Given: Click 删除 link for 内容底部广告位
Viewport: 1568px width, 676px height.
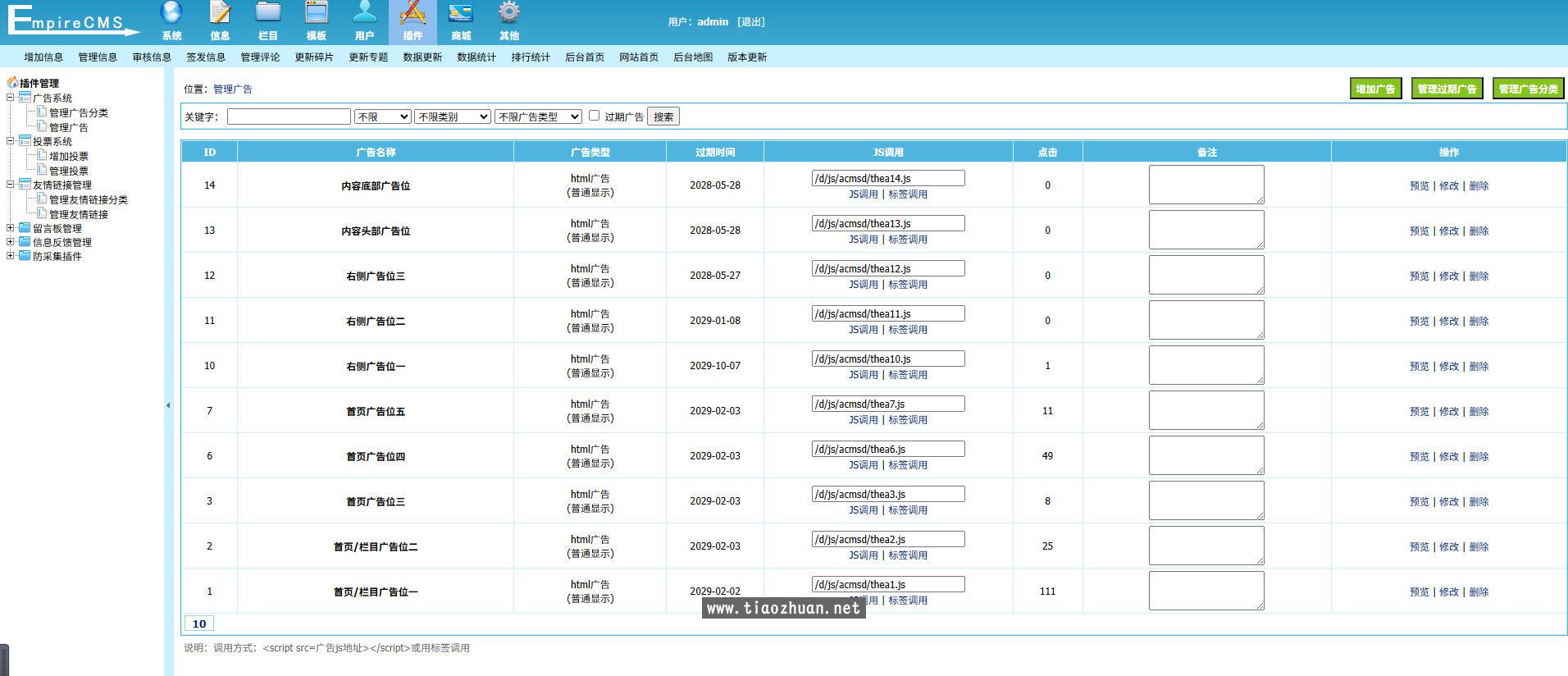Looking at the screenshot, I should 1479,186.
